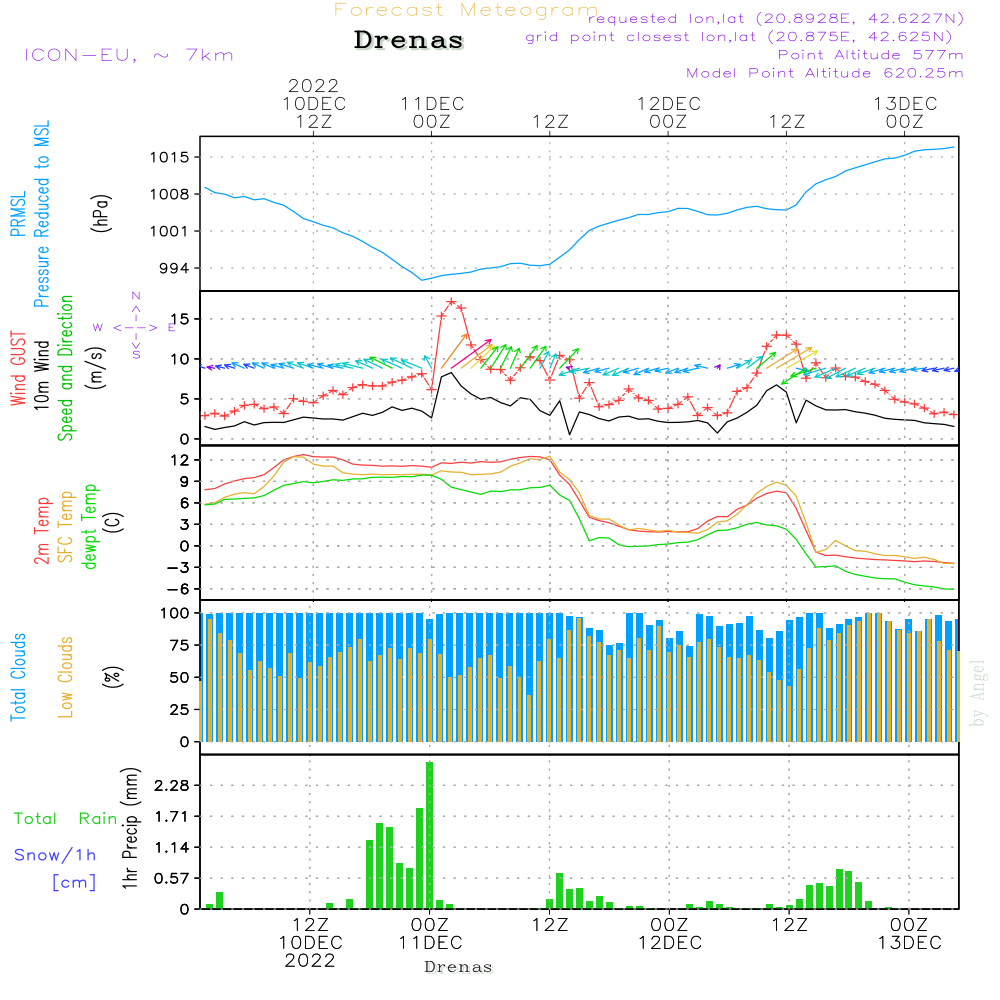Viewport: 1000px width, 1000px height.
Task: Click the 10m Wind legend label
Action: [41, 374]
